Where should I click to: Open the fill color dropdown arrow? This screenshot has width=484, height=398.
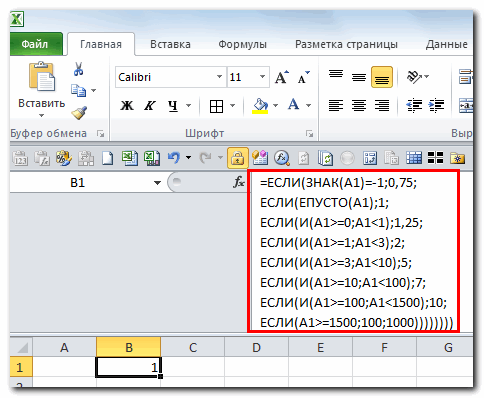pos(275,106)
